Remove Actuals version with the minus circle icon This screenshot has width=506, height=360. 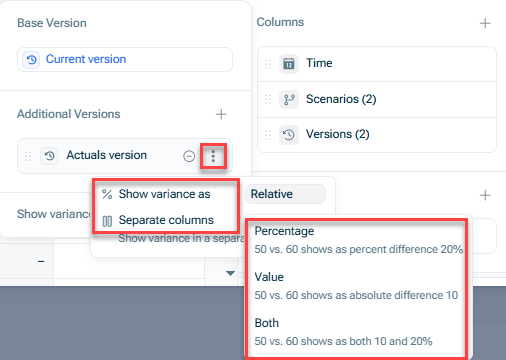pos(189,156)
